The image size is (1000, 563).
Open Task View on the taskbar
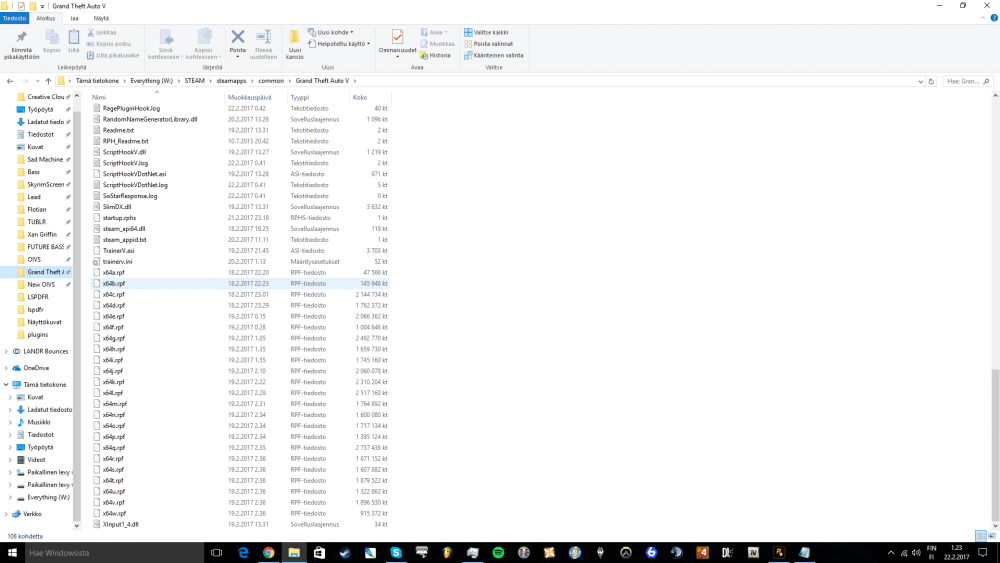click(x=216, y=553)
